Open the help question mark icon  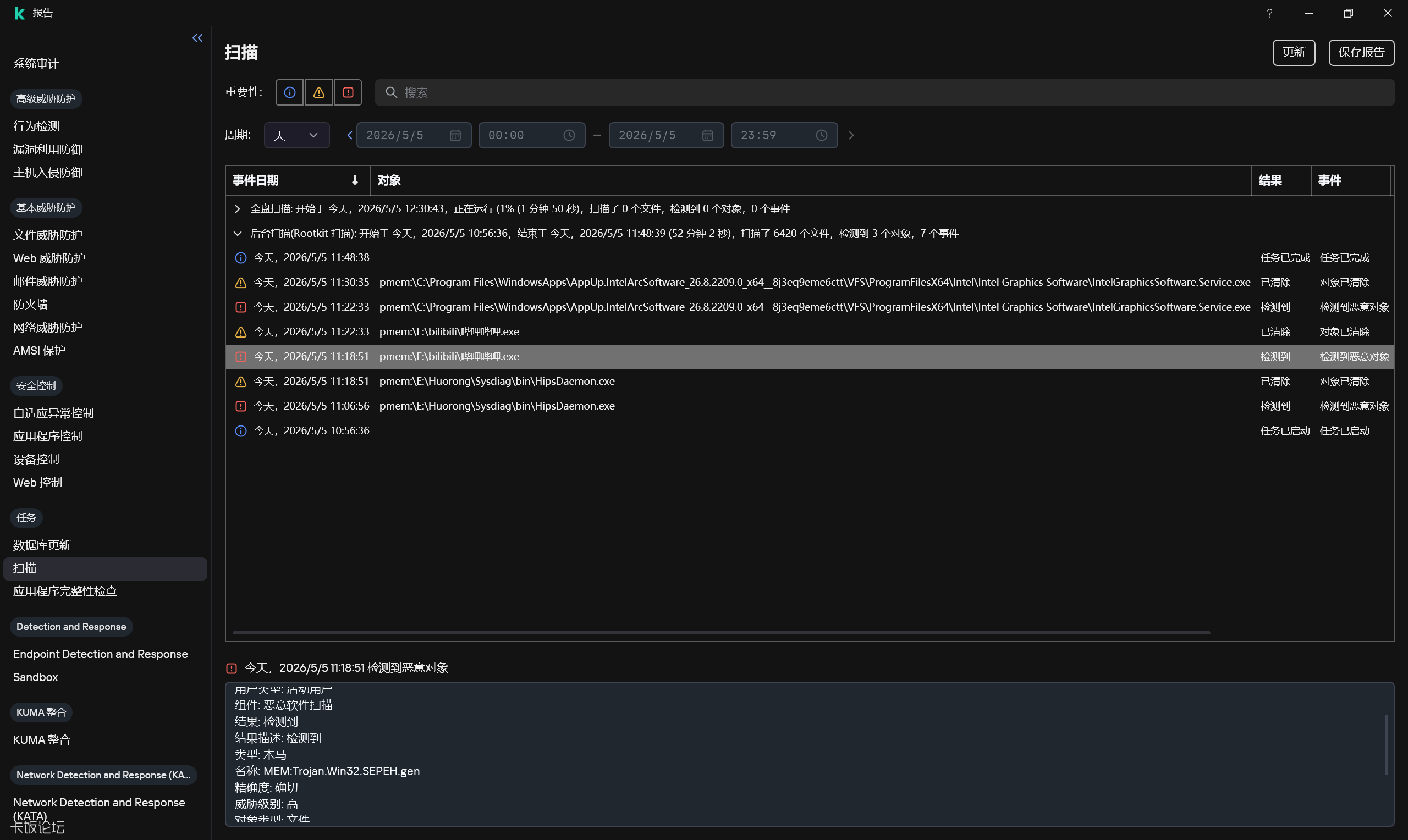tap(1269, 13)
